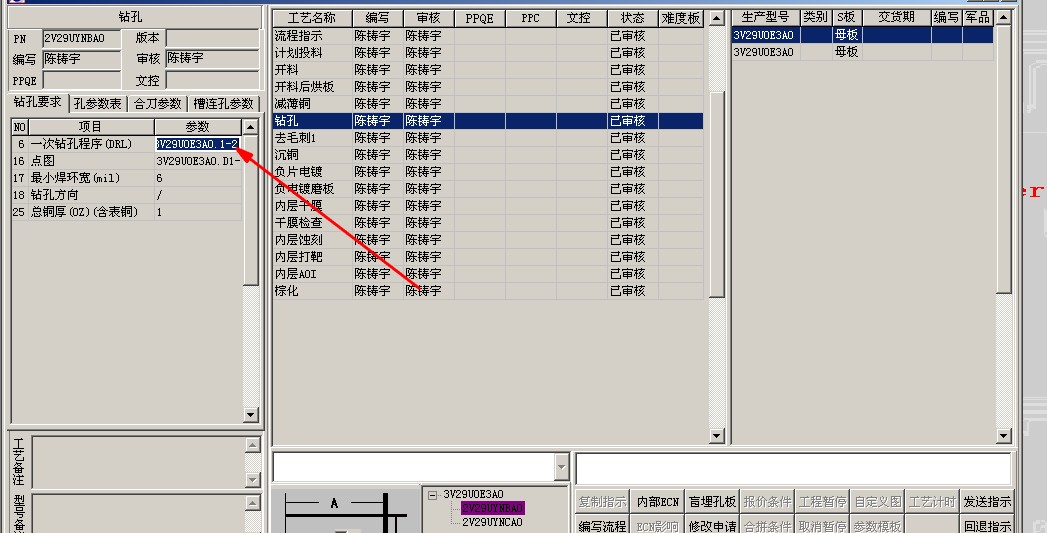Click the 状态 column header
The image size is (1047, 533).
632,18
